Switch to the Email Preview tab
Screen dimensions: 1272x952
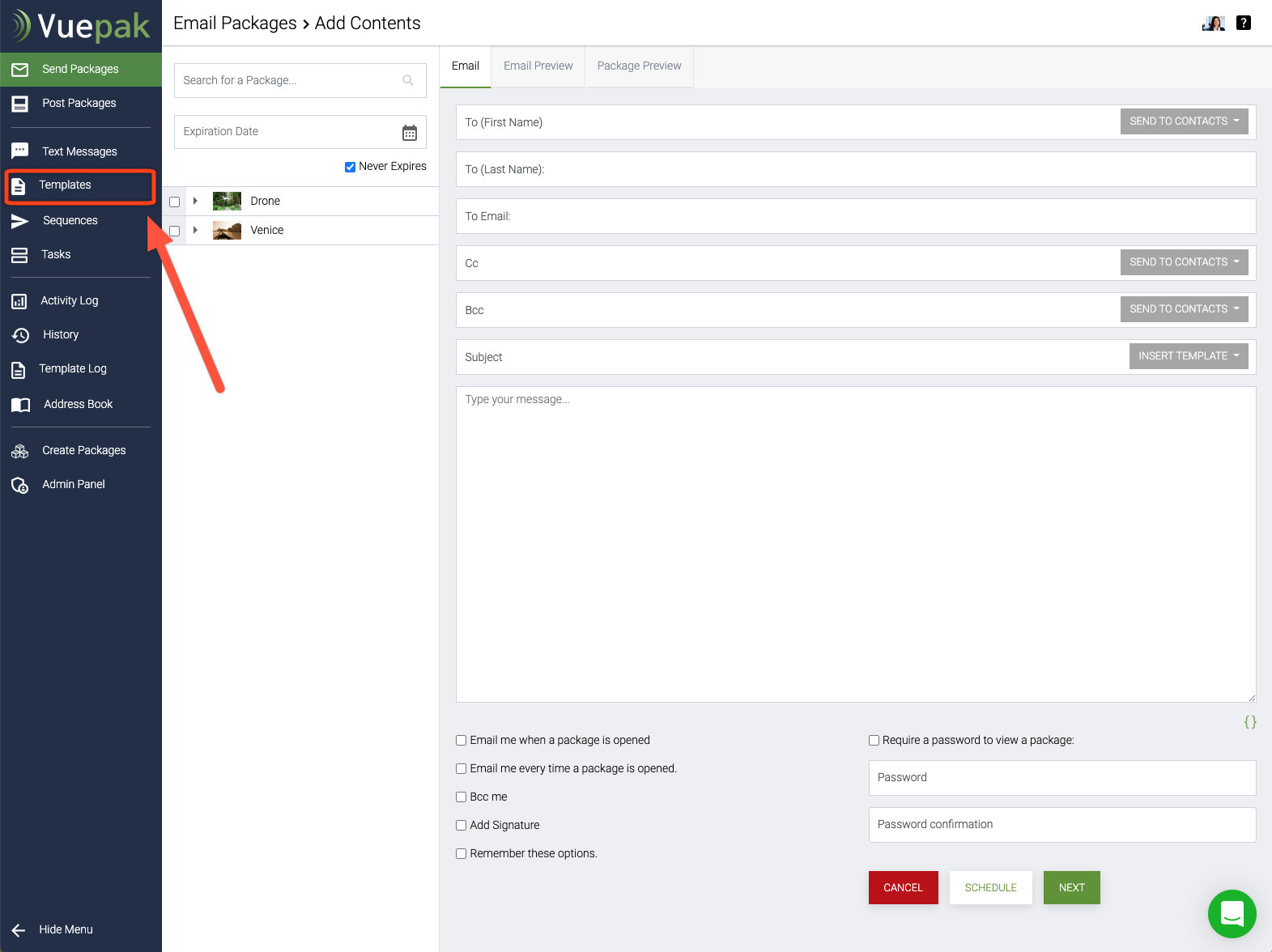tap(538, 66)
